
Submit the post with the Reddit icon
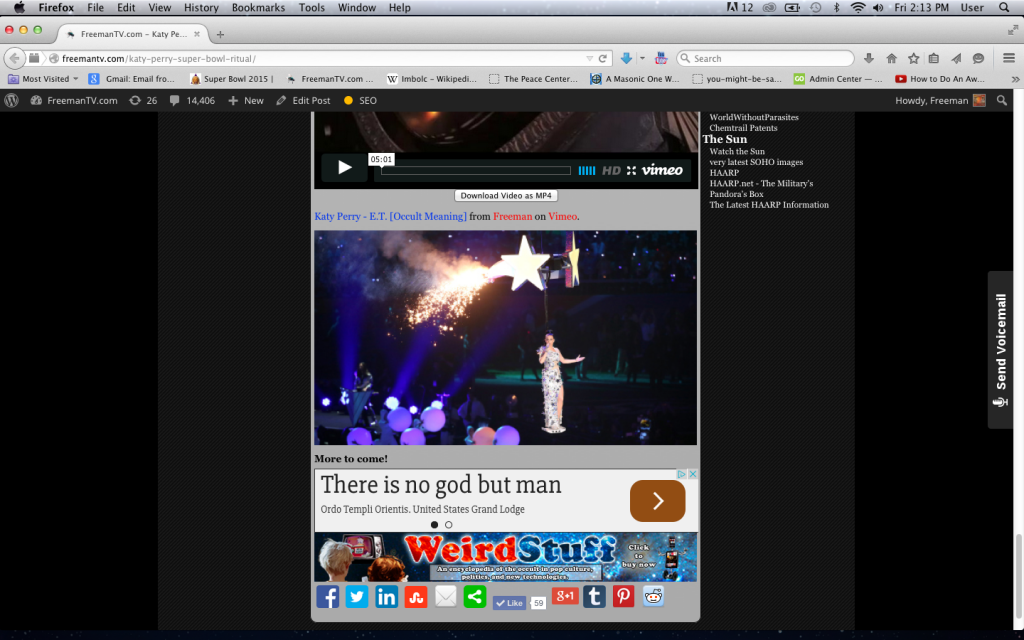point(654,597)
